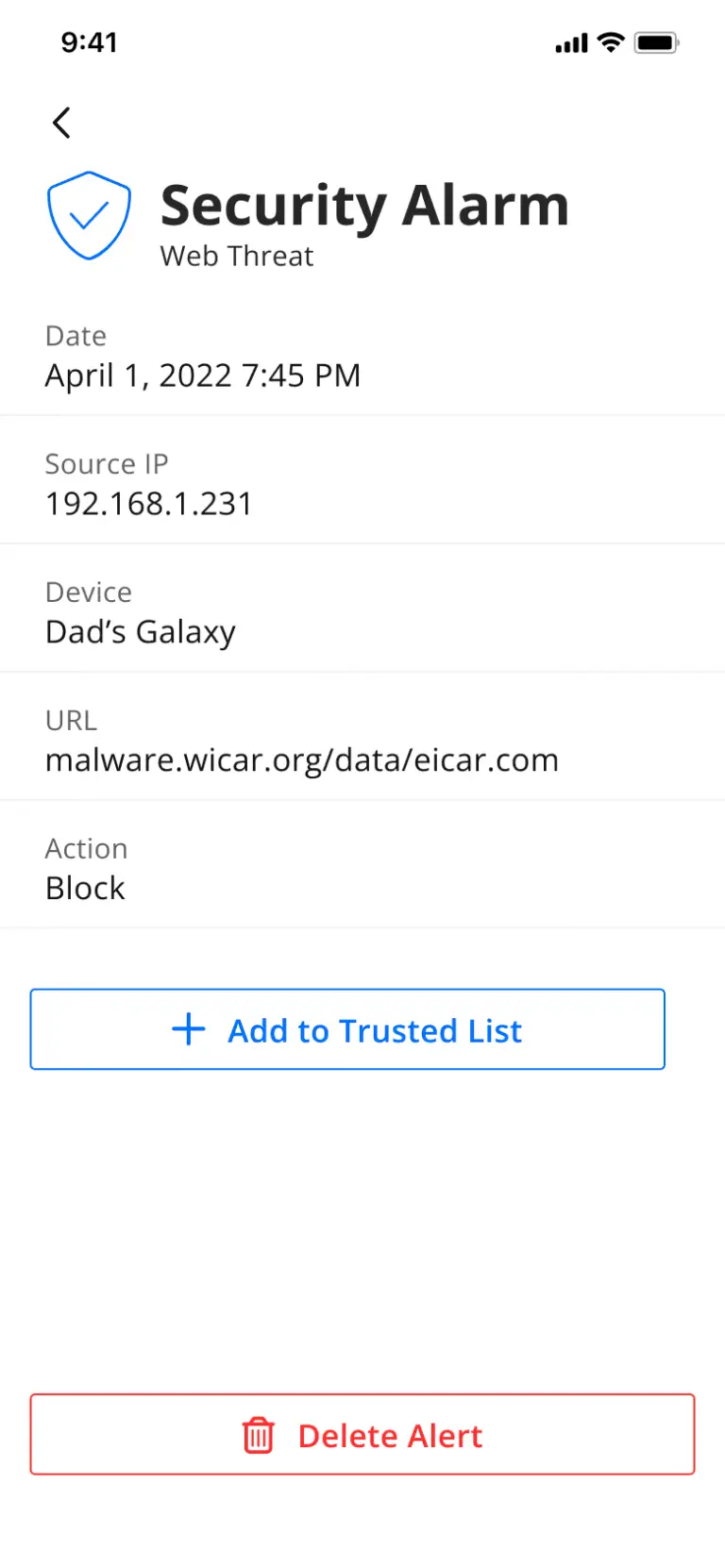
Task: Select the Security Alarm heading
Action: point(364,205)
